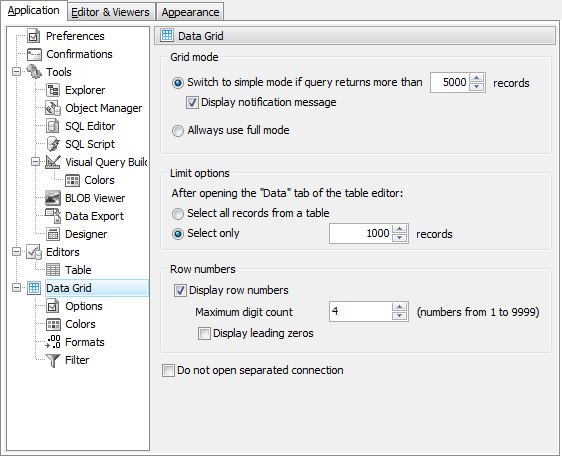Collapse the Tools tree node
562x457 pixels.
click(16, 72)
